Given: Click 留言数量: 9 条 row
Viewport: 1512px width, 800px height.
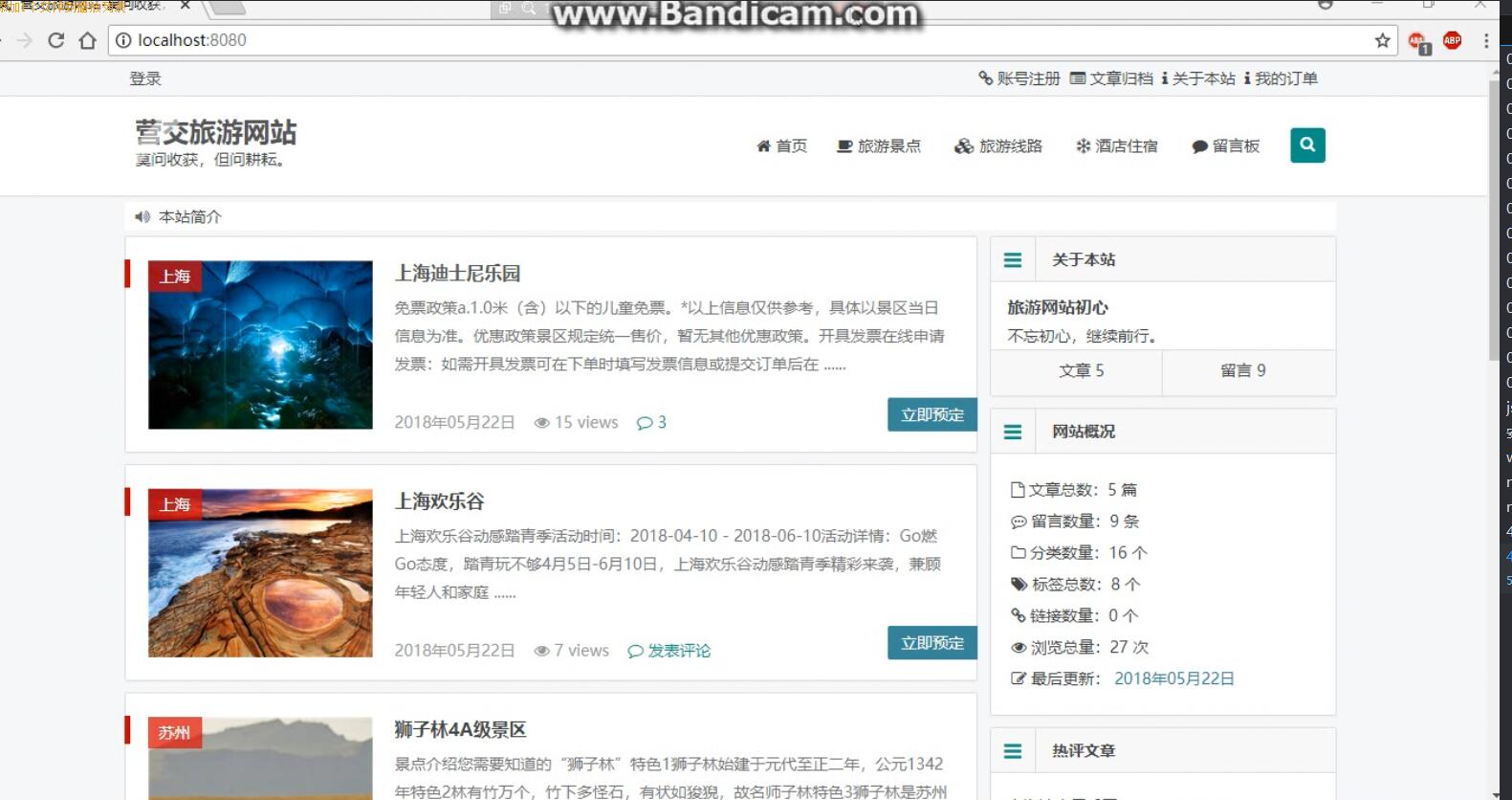Looking at the screenshot, I should pyautogui.click(x=1075, y=522).
